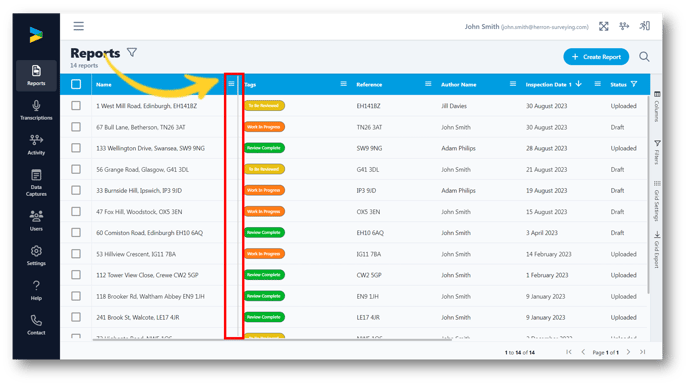
Task: Open the Grid Export side tab
Action: [657, 250]
